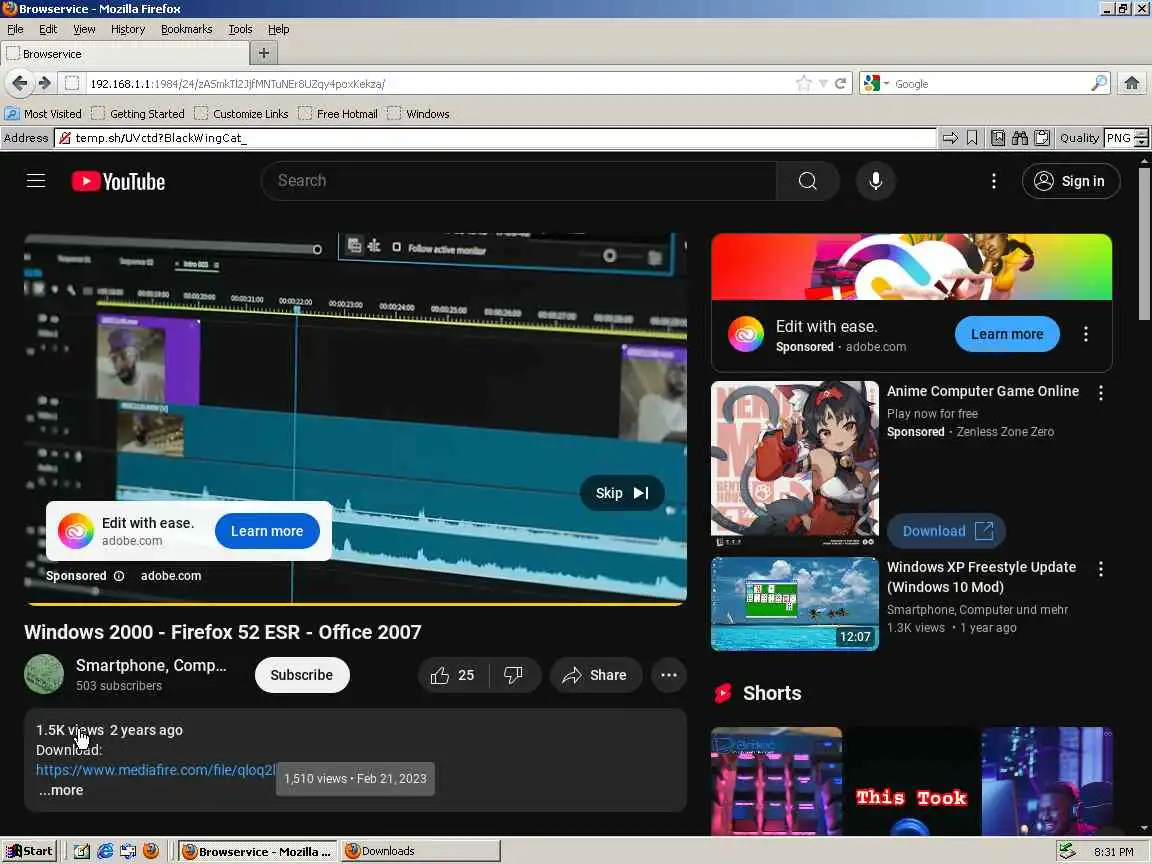Click the YouTube search magnifier button
Image resolution: width=1152 pixels, height=864 pixels.
click(807, 181)
